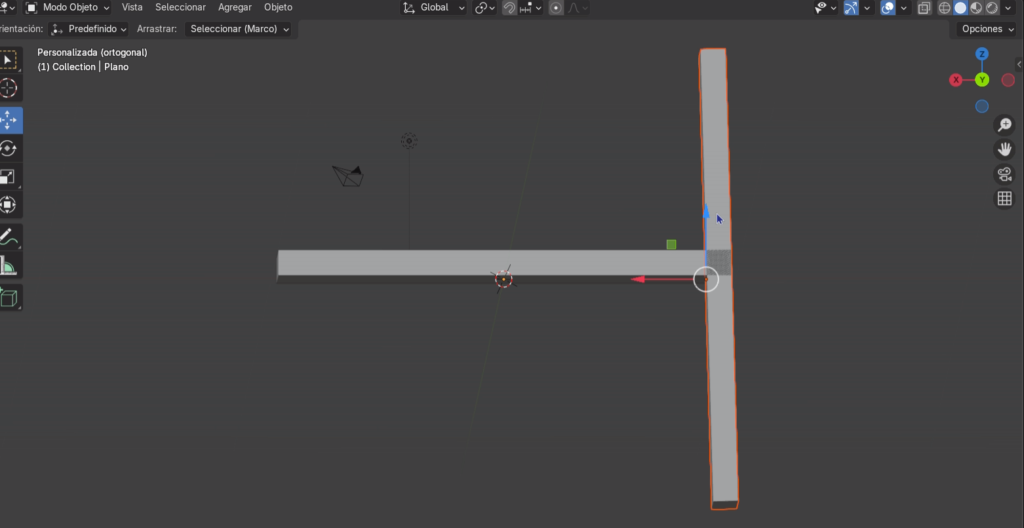Toggle X-ray mode

click(x=924, y=8)
